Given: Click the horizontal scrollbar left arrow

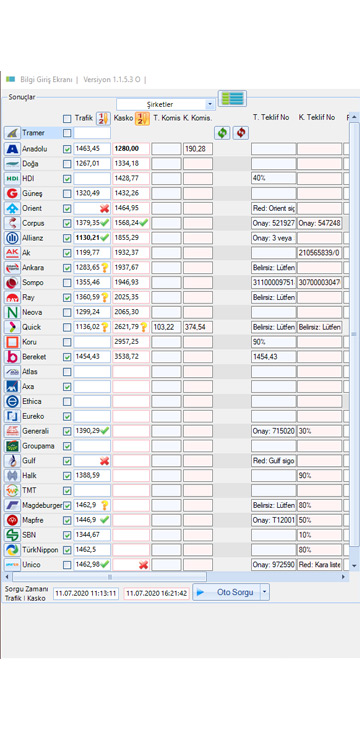Looking at the screenshot, I should click(6, 577).
